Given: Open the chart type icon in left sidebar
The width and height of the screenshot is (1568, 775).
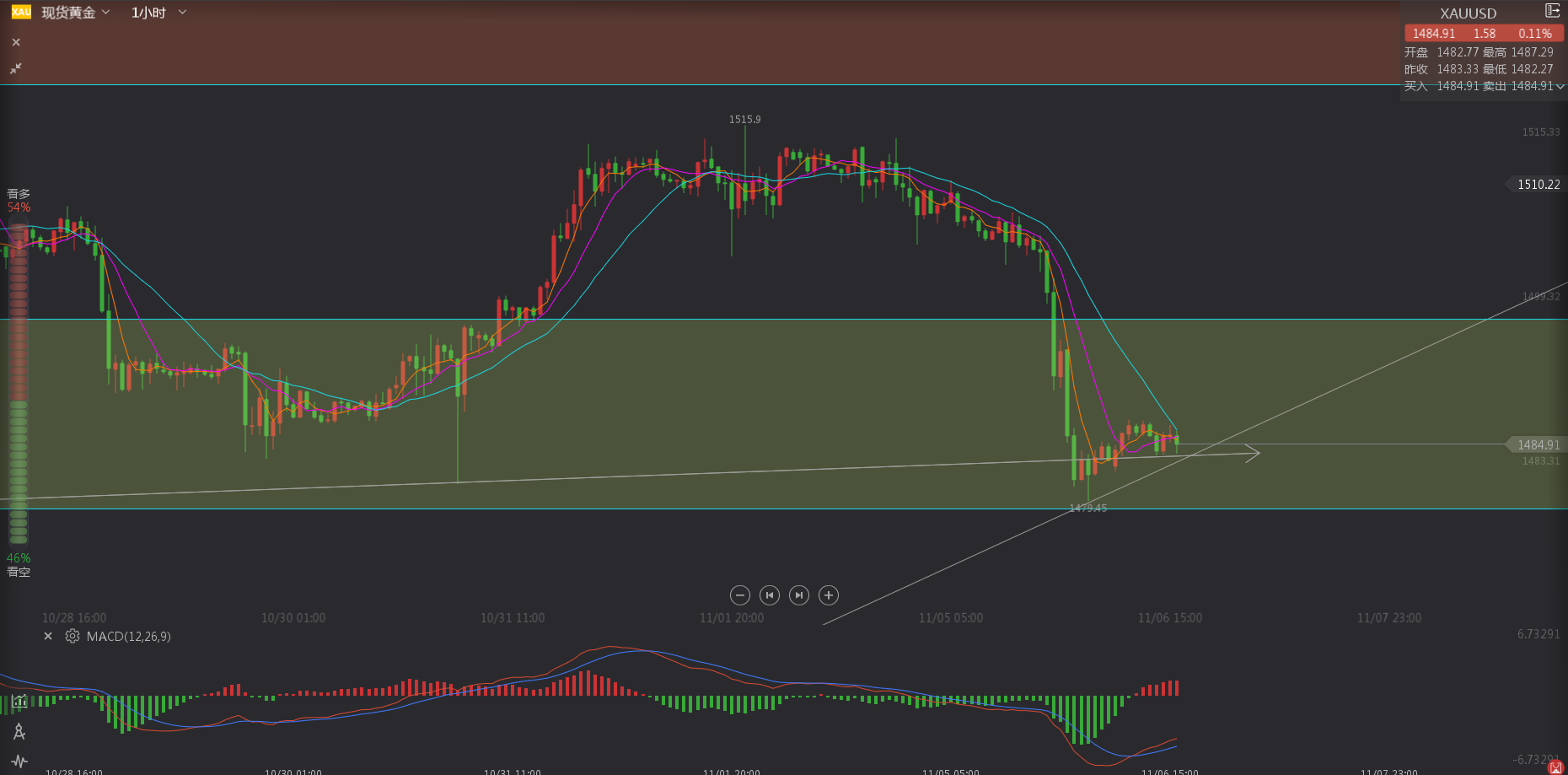Looking at the screenshot, I should pyautogui.click(x=19, y=701).
